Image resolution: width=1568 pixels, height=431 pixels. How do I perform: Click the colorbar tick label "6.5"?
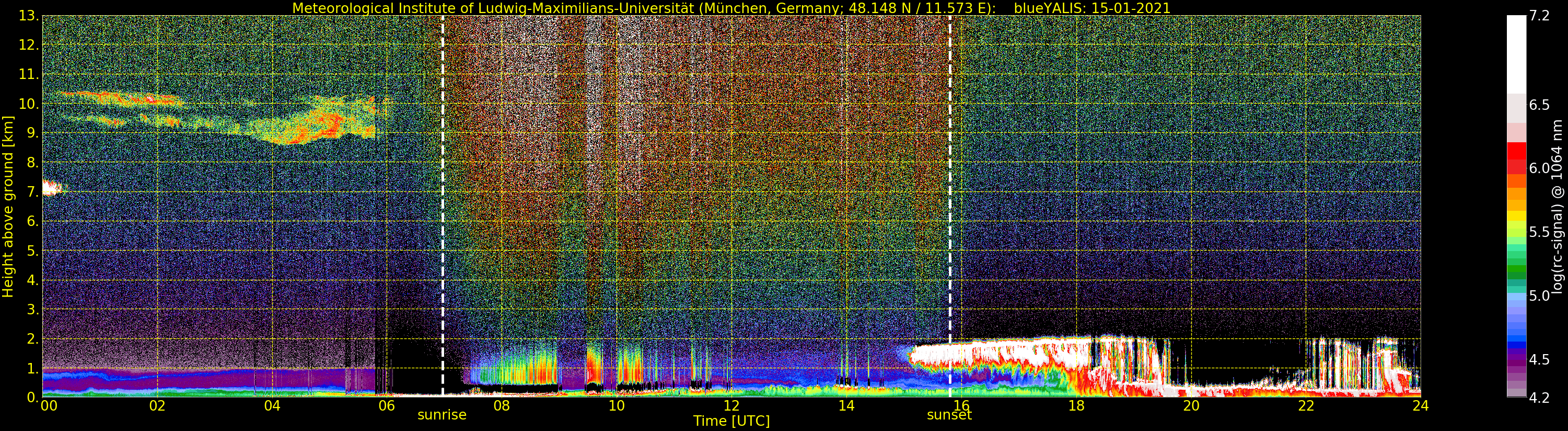point(1539,105)
